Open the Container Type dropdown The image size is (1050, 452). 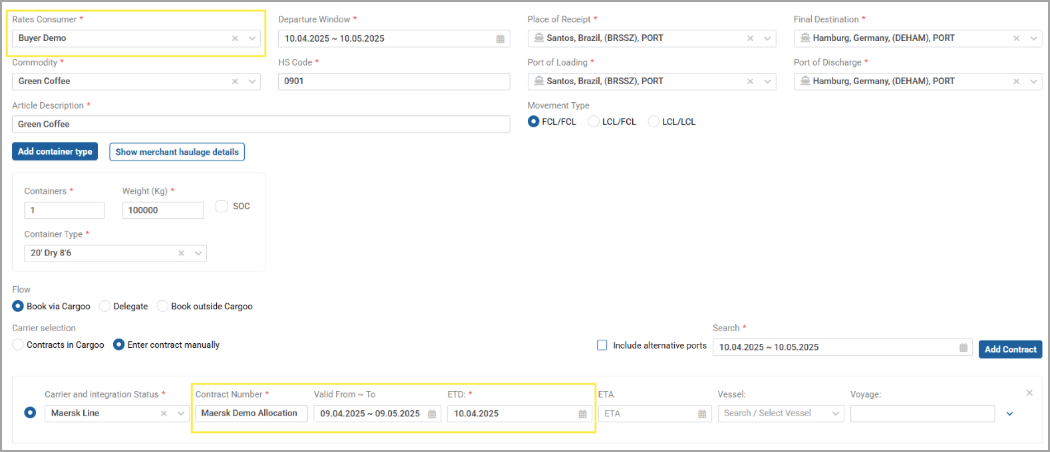tap(198, 253)
